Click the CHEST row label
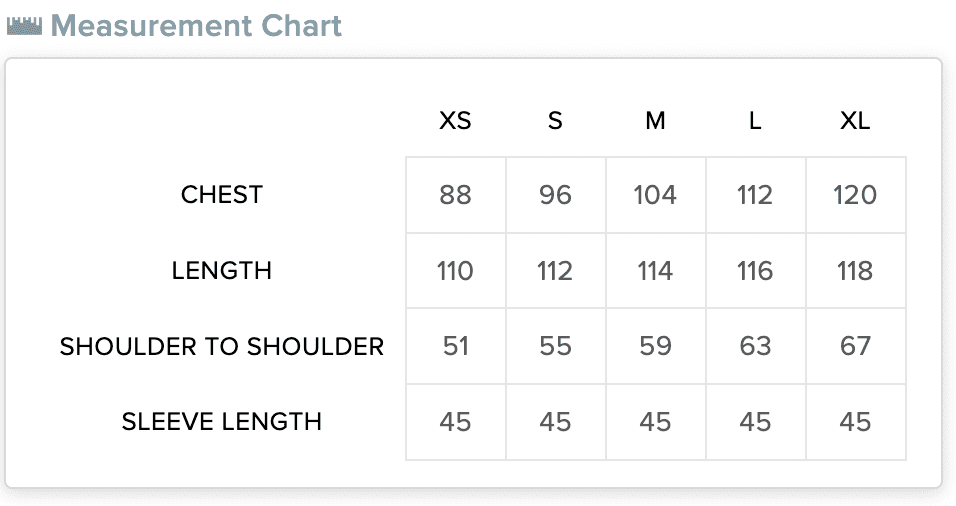 click(222, 195)
